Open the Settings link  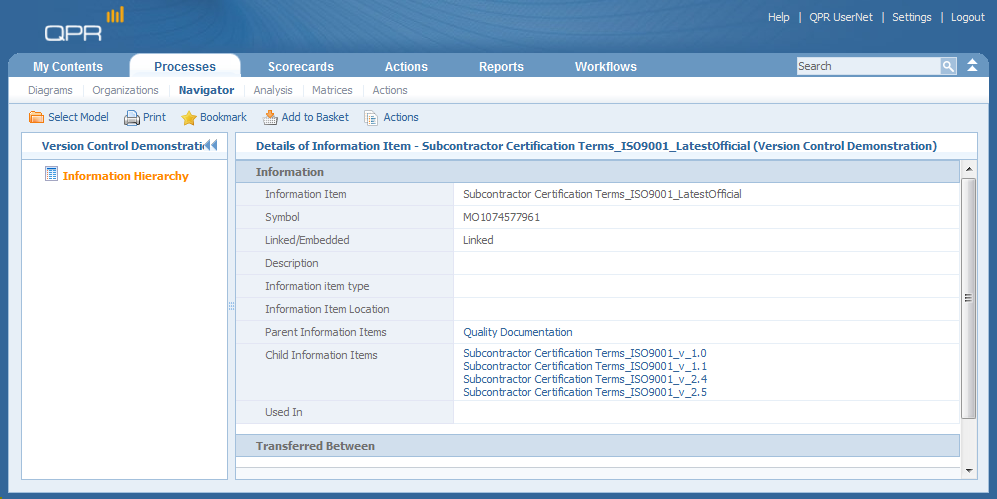coord(911,17)
